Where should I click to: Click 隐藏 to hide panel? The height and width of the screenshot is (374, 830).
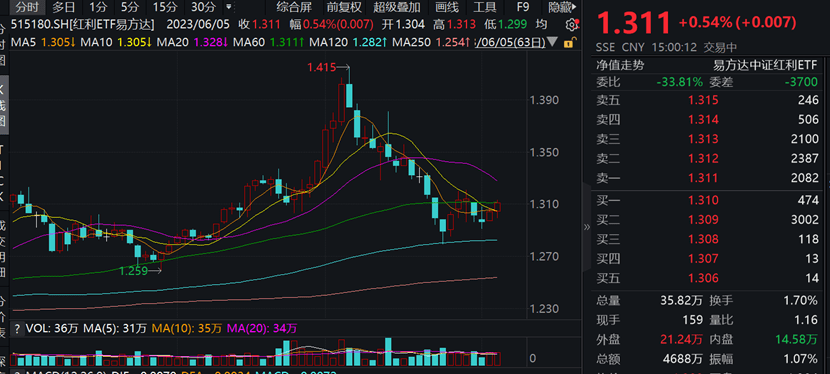click(562, 7)
